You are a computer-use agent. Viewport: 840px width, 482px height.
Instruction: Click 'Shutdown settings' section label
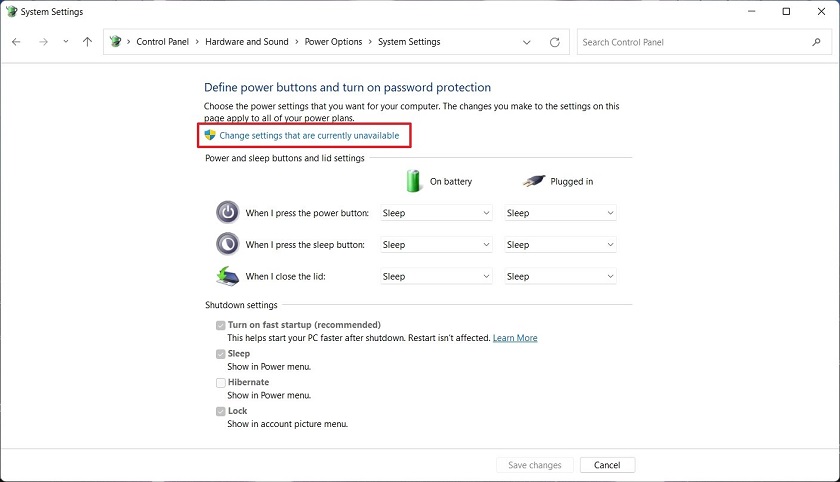coord(241,305)
